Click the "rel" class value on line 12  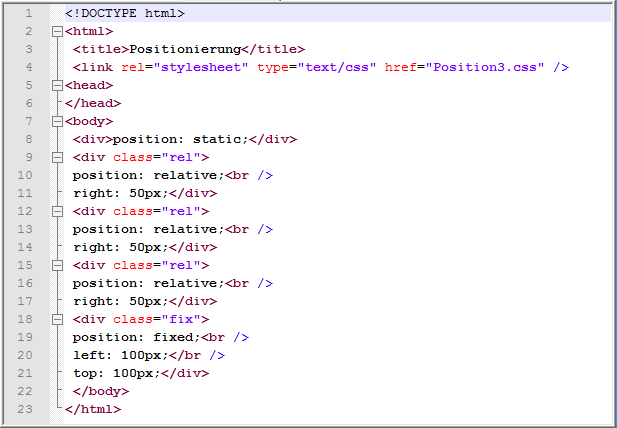coord(181,212)
